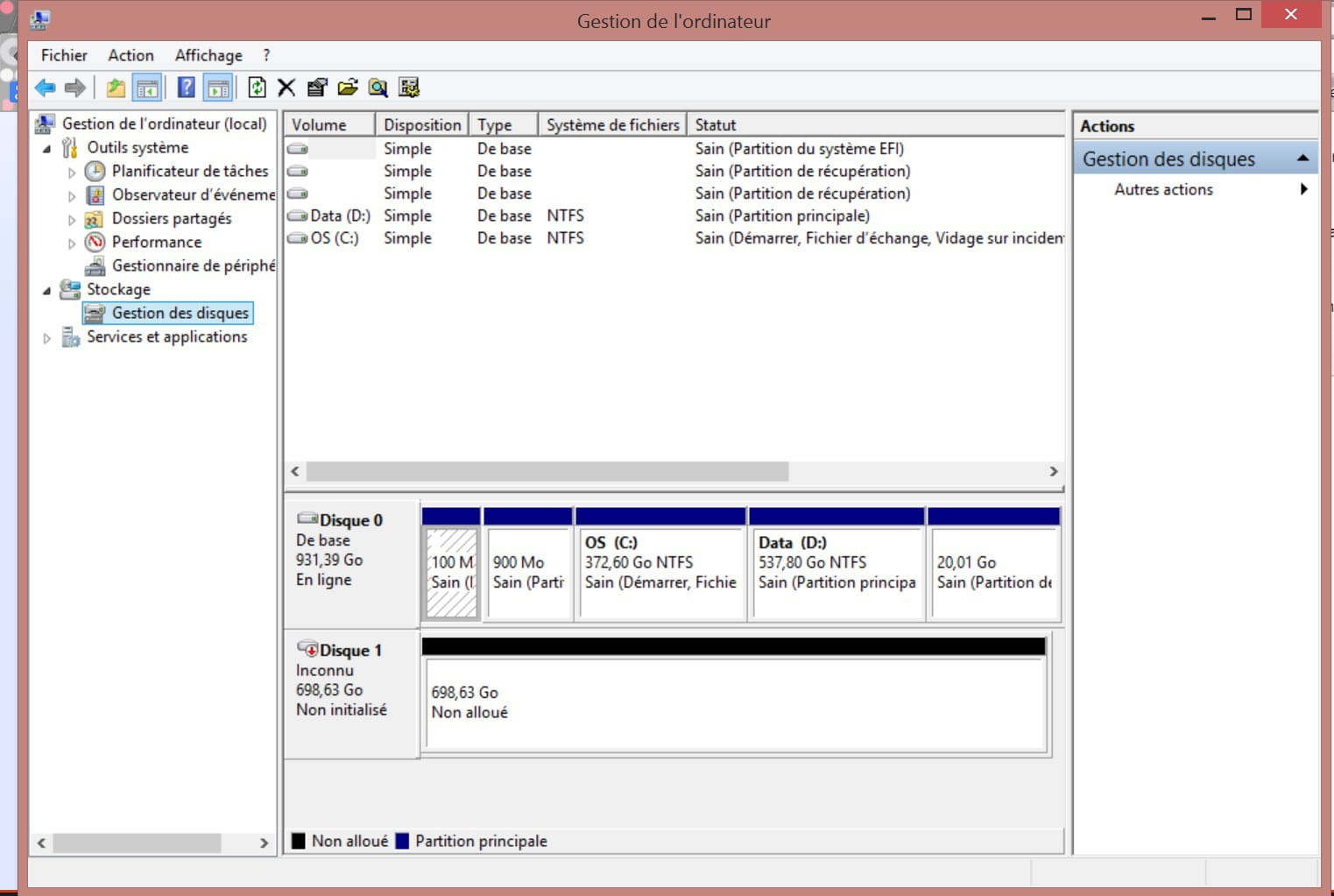
Task: Click the console tree scroll right arrow
Action: 264,843
